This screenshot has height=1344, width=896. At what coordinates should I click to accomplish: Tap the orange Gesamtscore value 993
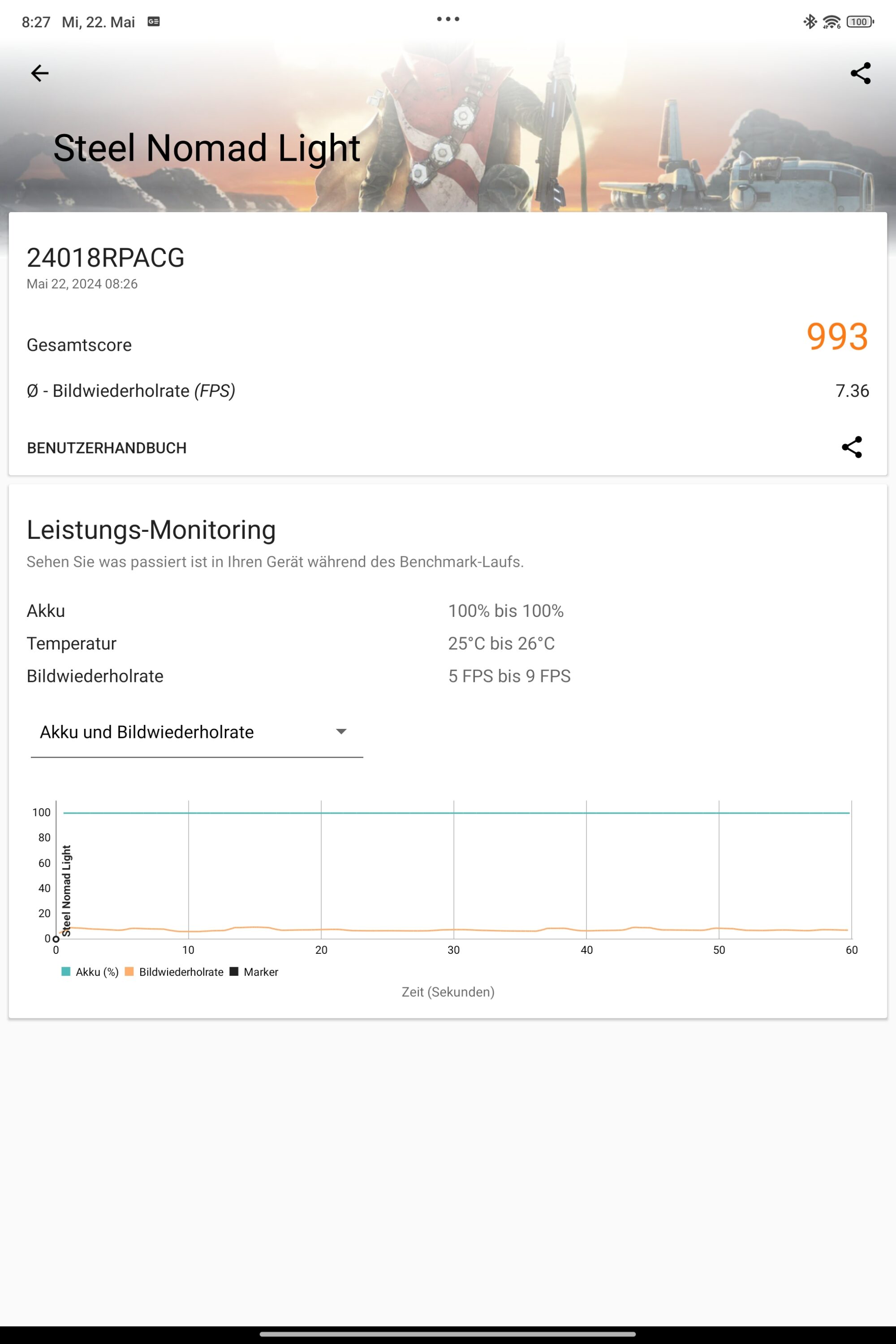click(x=837, y=336)
